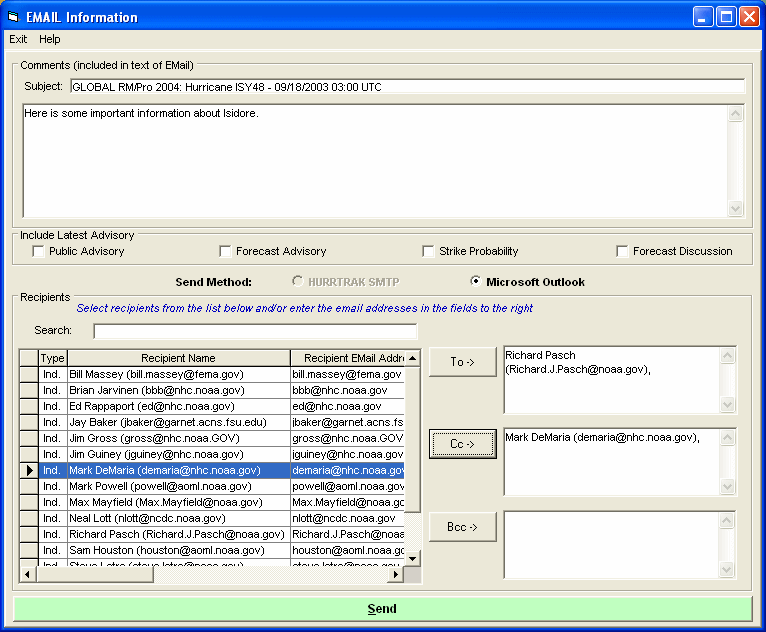The width and height of the screenshot is (766, 632).
Task: Click the Type column header
Action: [53, 358]
